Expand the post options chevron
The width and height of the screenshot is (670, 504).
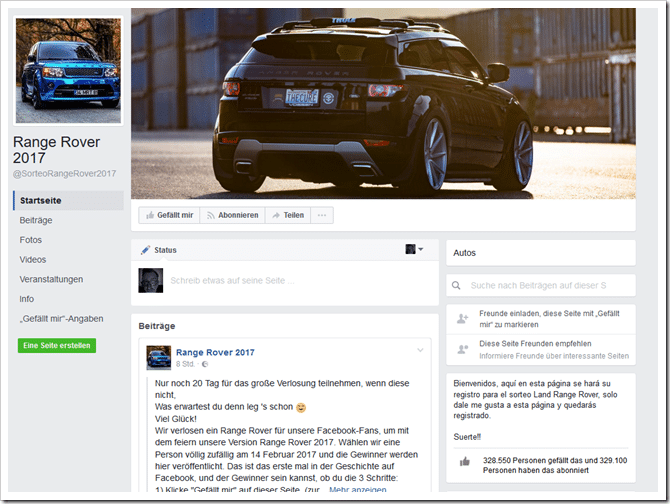420,350
